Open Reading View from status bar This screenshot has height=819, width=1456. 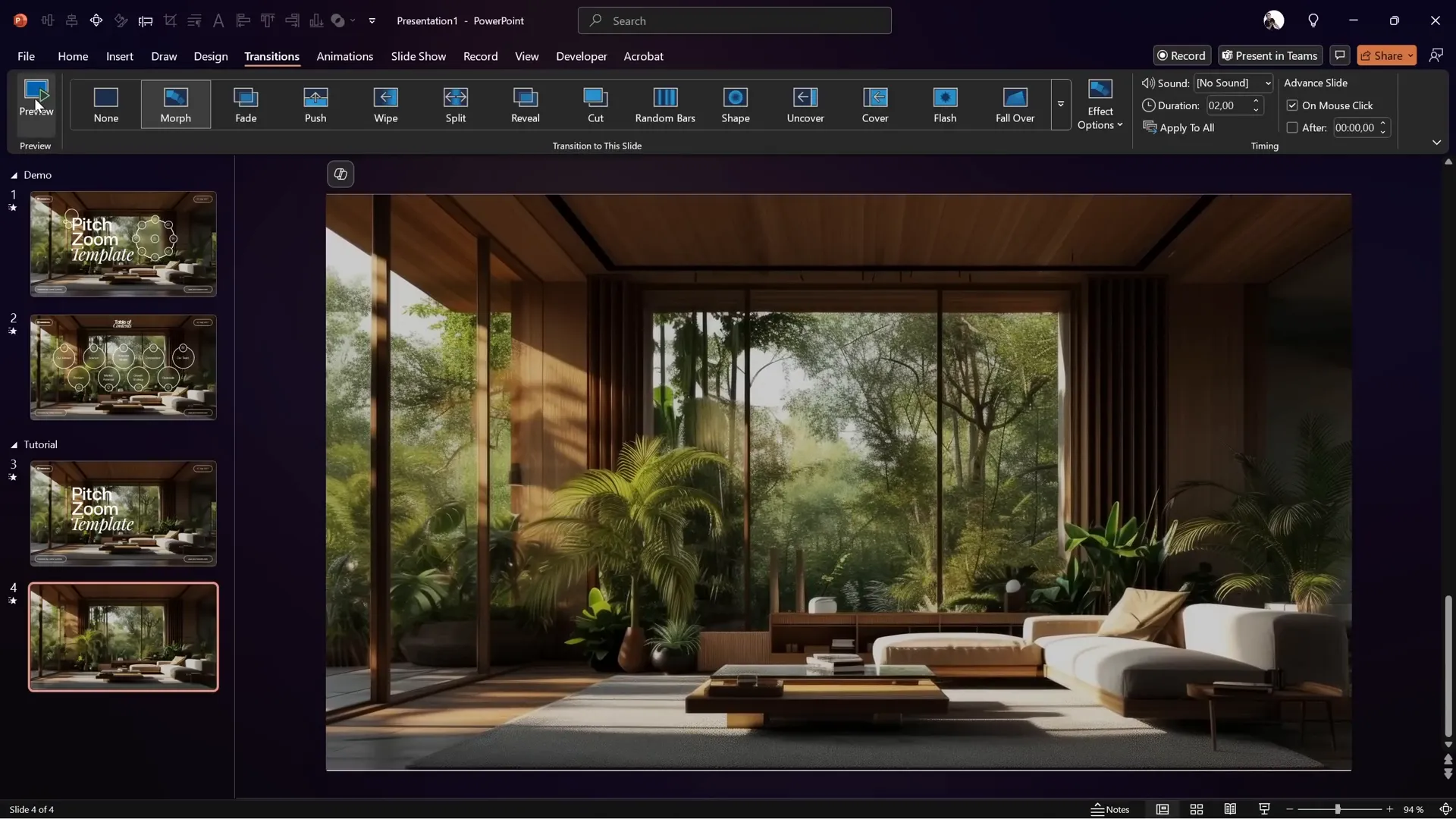click(1230, 809)
